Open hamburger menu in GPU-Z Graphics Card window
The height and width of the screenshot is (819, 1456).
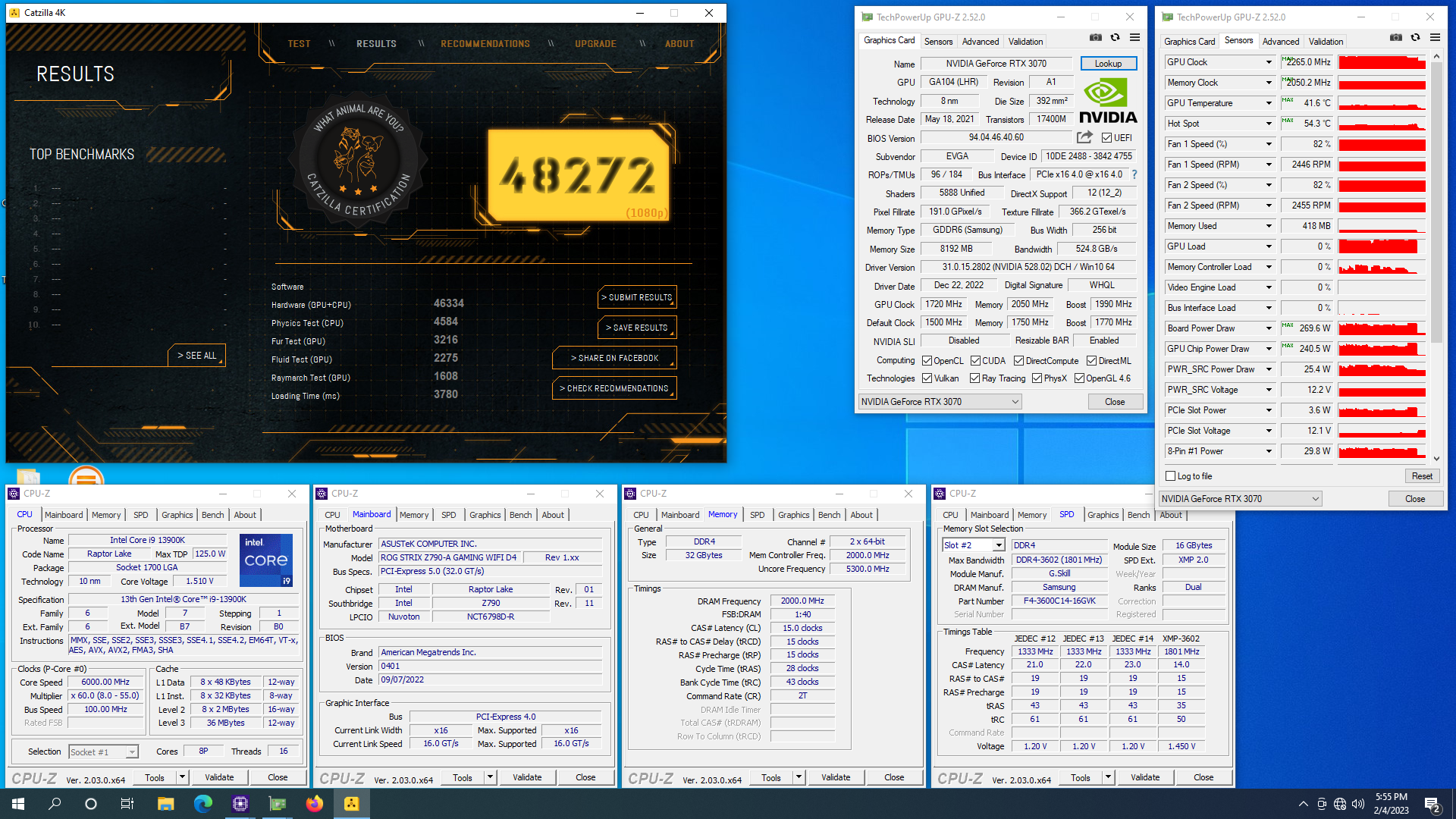pyautogui.click(x=1134, y=37)
